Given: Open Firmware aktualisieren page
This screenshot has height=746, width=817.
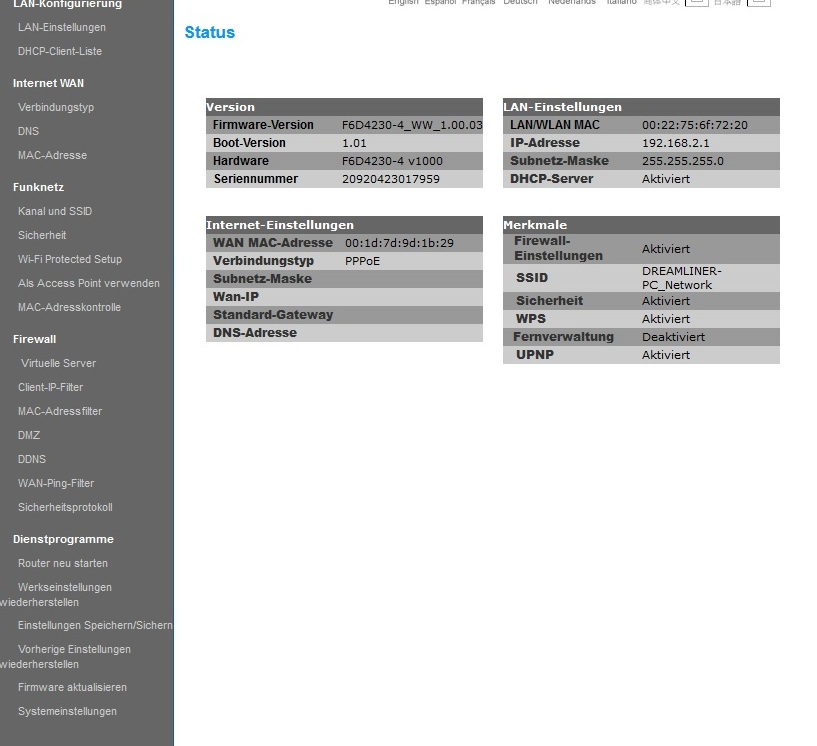Looking at the screenshot, I should (x=72, y=687).
